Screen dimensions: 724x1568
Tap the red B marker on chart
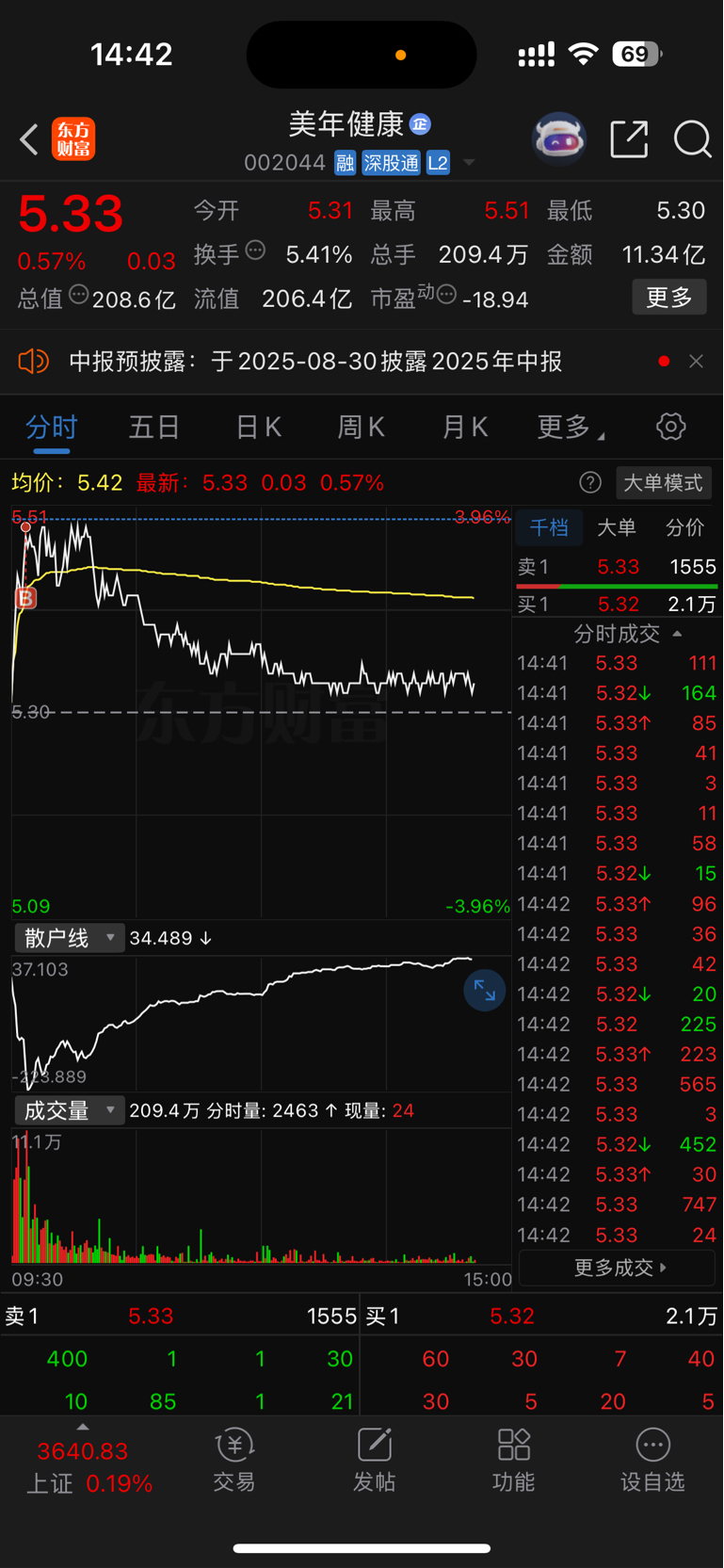coord(25,597)
